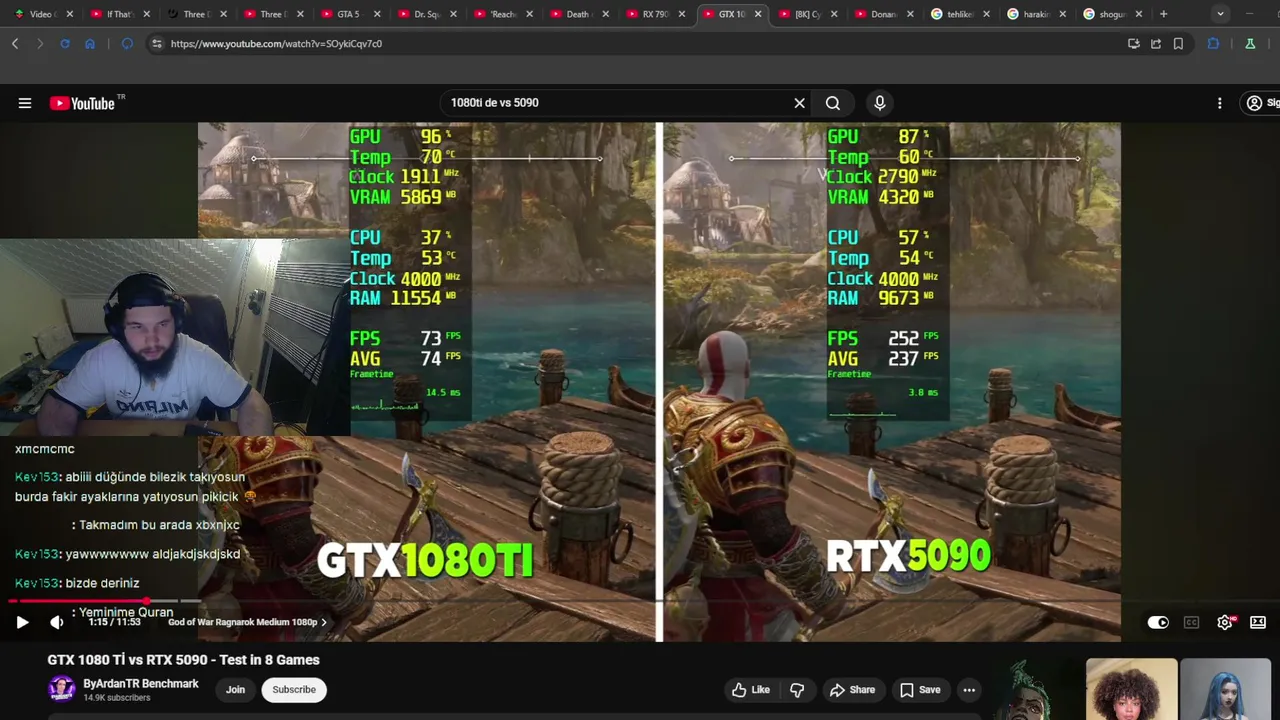Focus the browser address bar URL

point(640,44)
